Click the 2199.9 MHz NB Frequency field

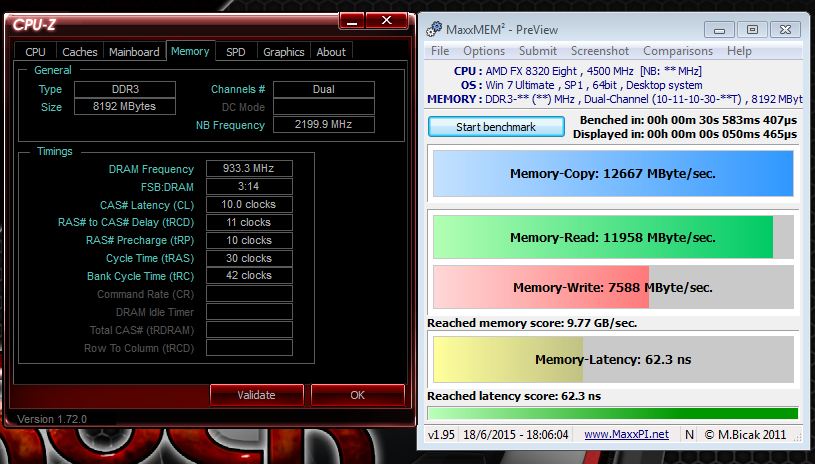[324, 125]
